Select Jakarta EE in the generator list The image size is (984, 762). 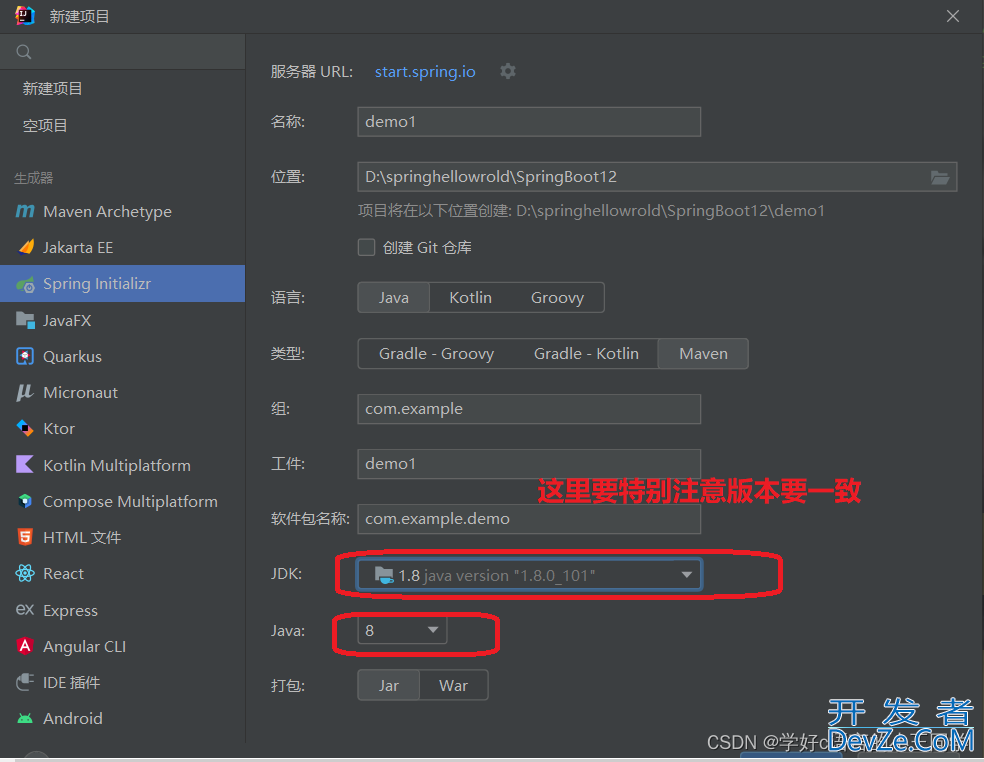122,247
